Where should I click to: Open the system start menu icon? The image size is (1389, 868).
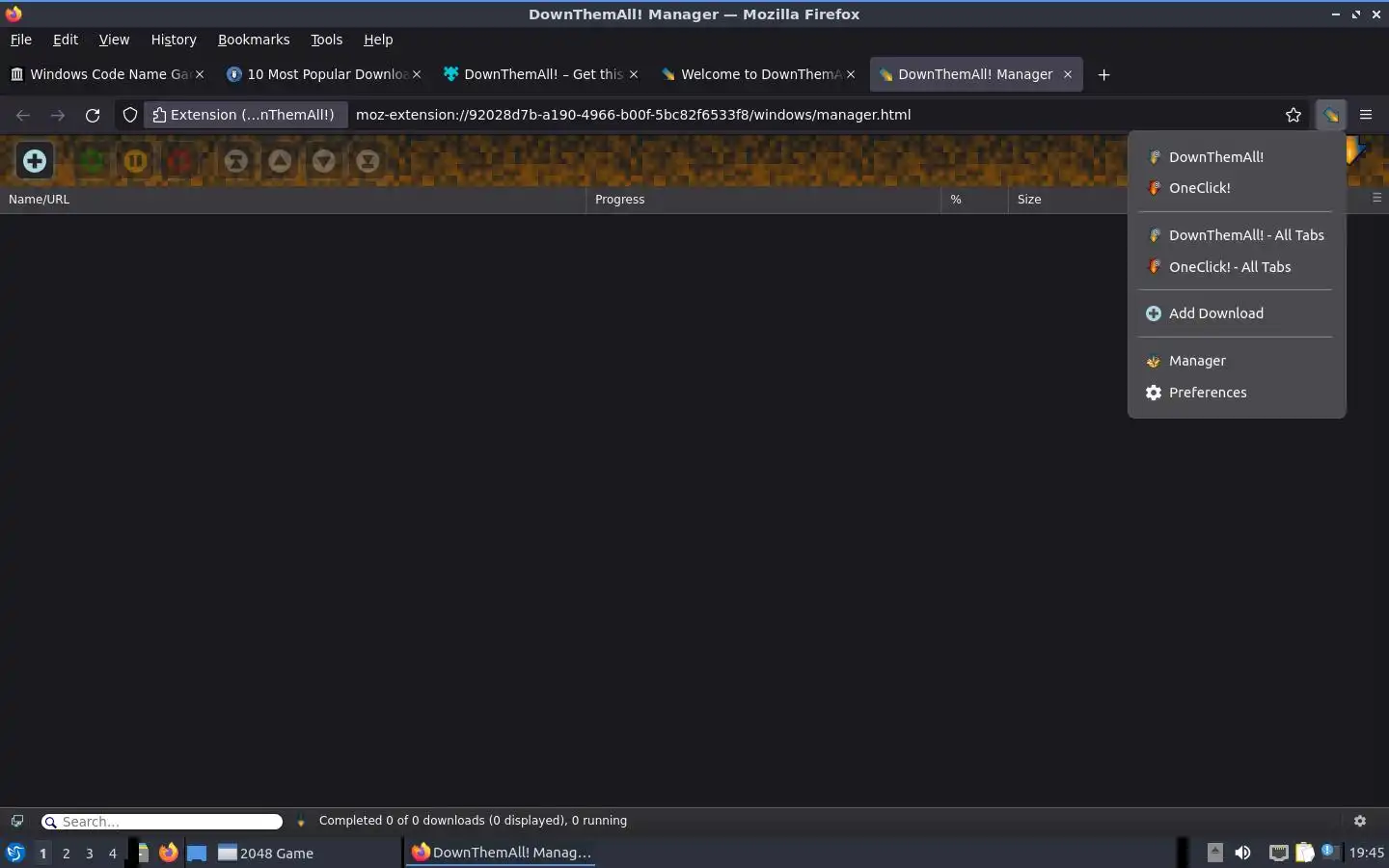[x=15, y=853]
